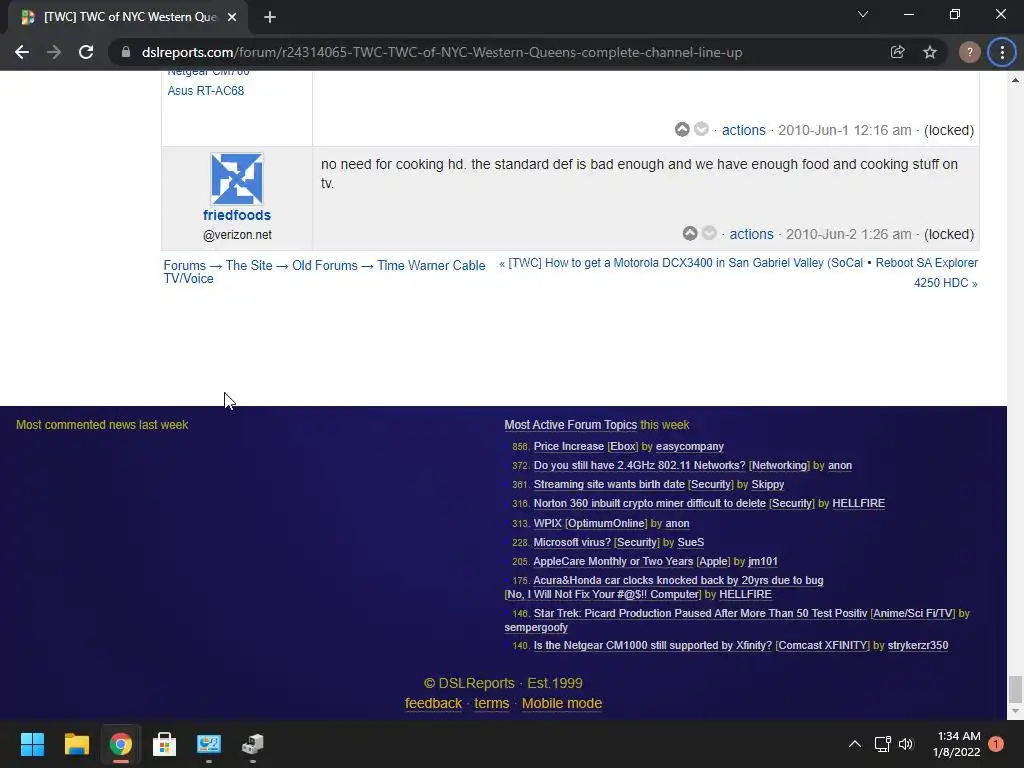Click the lock site-info icon
Viewport: 1024px width, 768px height.
(x=125, y=52)
